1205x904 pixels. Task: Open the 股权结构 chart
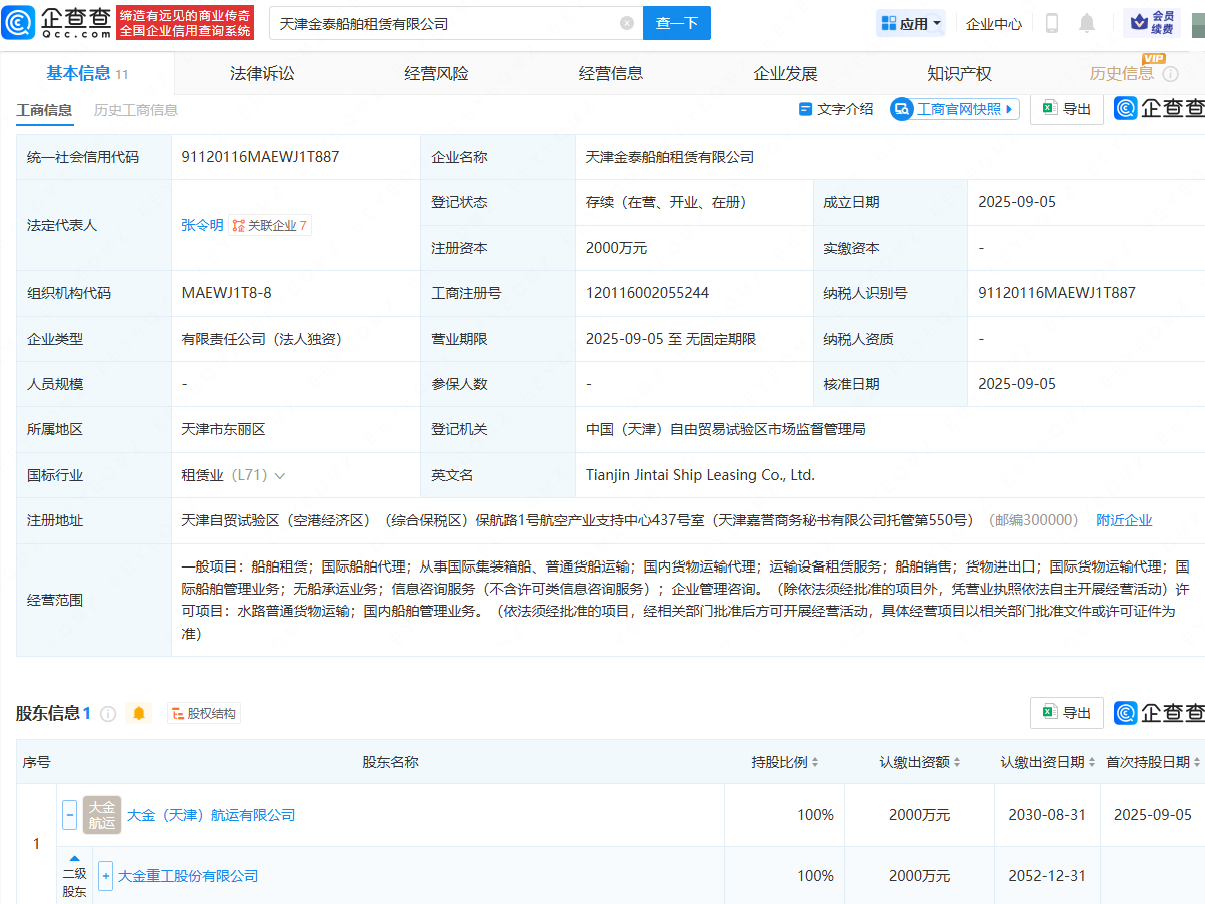(x=204, y=713)
